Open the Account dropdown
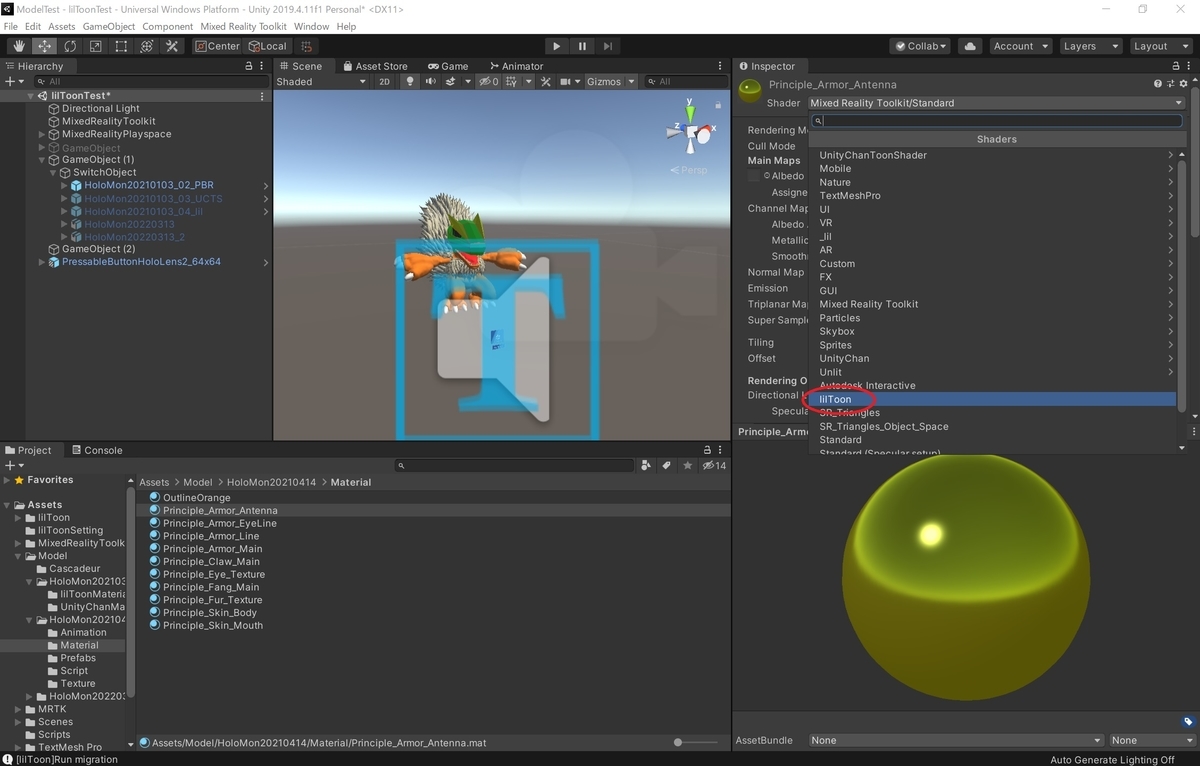1200x766 pixels. coord(1020,46)
